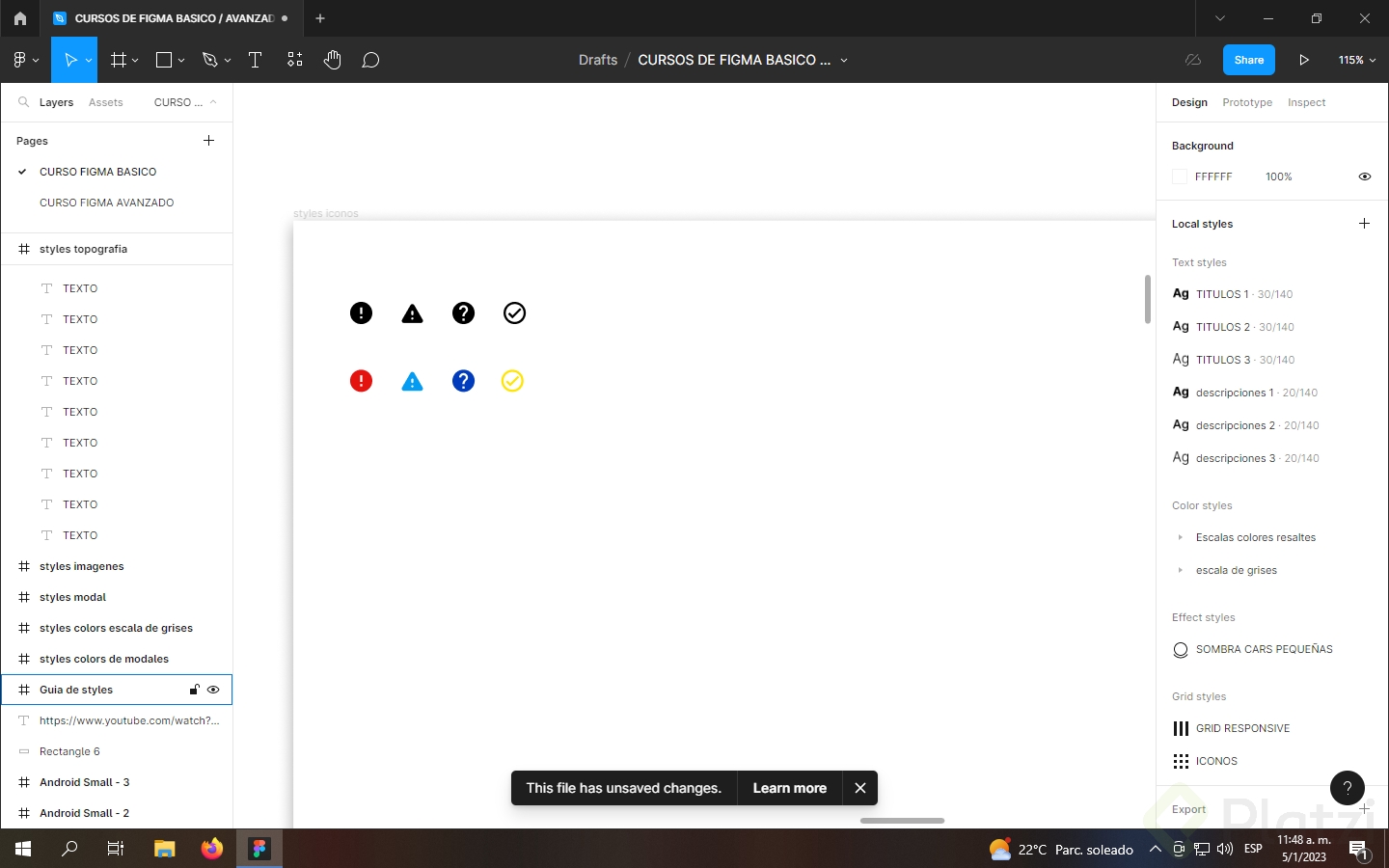Select the Pen tool

210,60
